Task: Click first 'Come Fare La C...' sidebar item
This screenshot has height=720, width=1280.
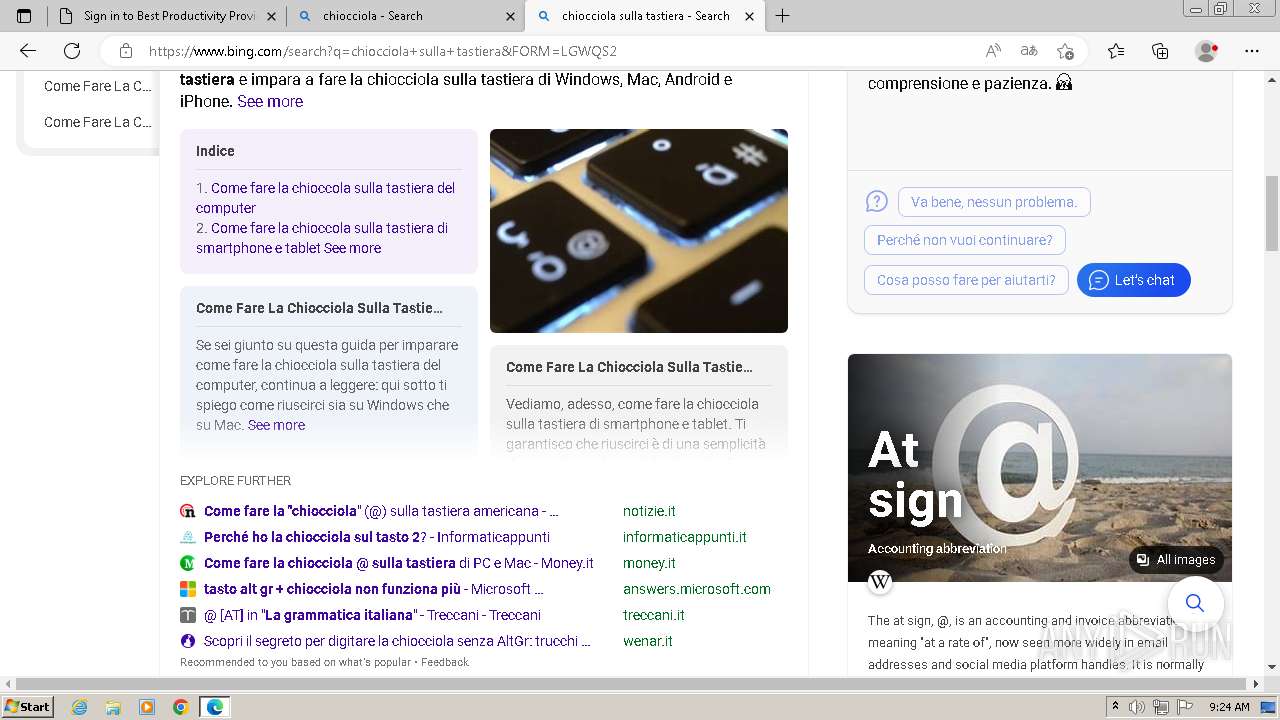Action: [x=98, y=86]
